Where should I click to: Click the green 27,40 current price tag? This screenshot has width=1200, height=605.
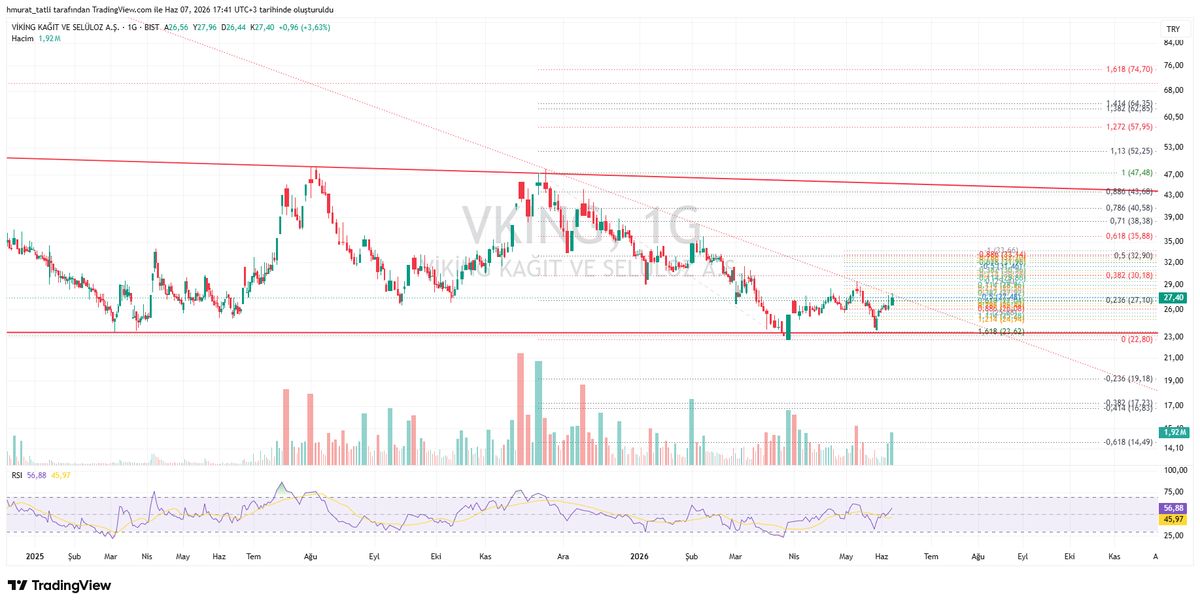tap(1173, 298)
